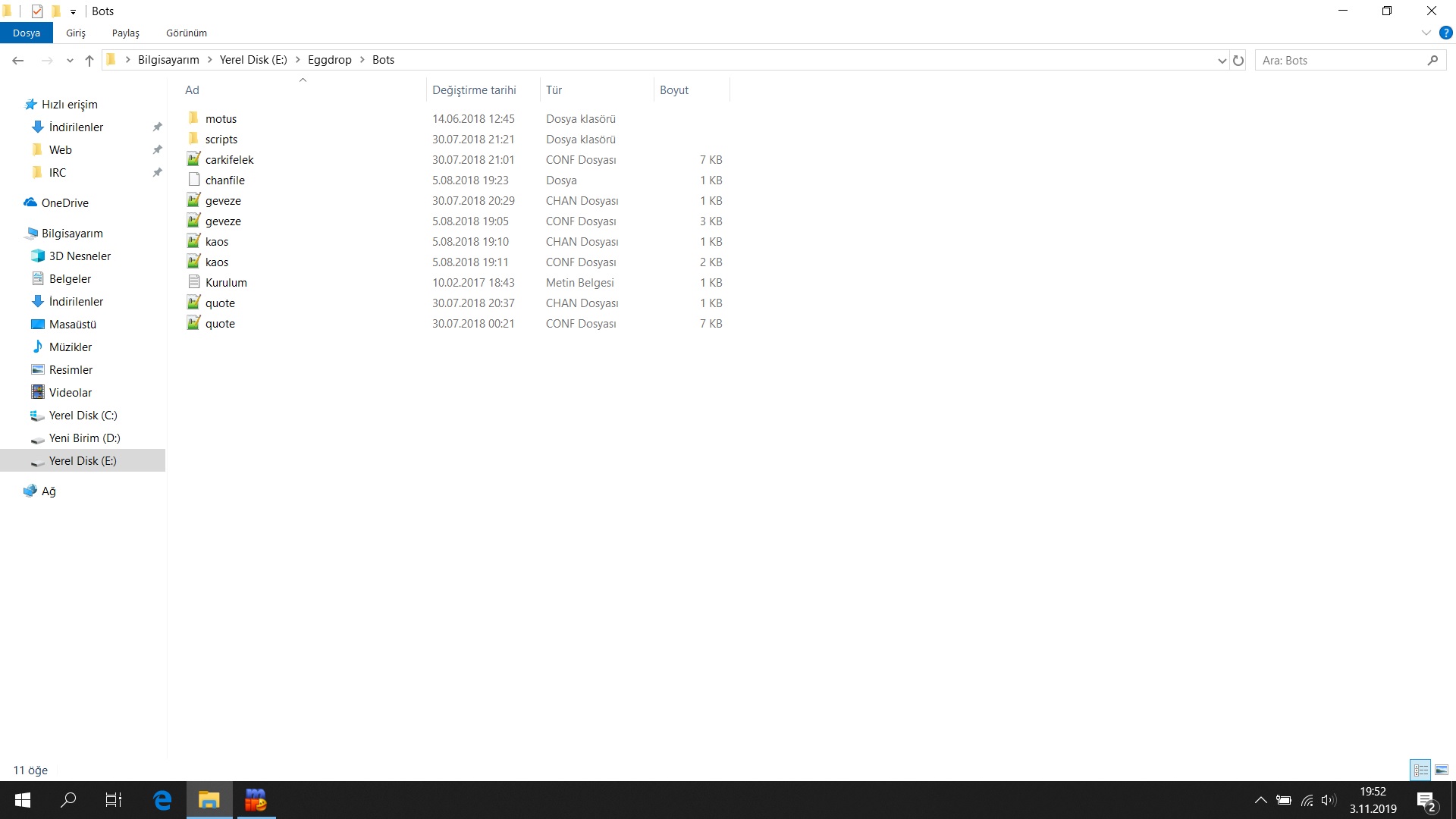Screen dimensions: 1456x819
Task: Expand the ribbon chevron
Action: (1426, 33)
